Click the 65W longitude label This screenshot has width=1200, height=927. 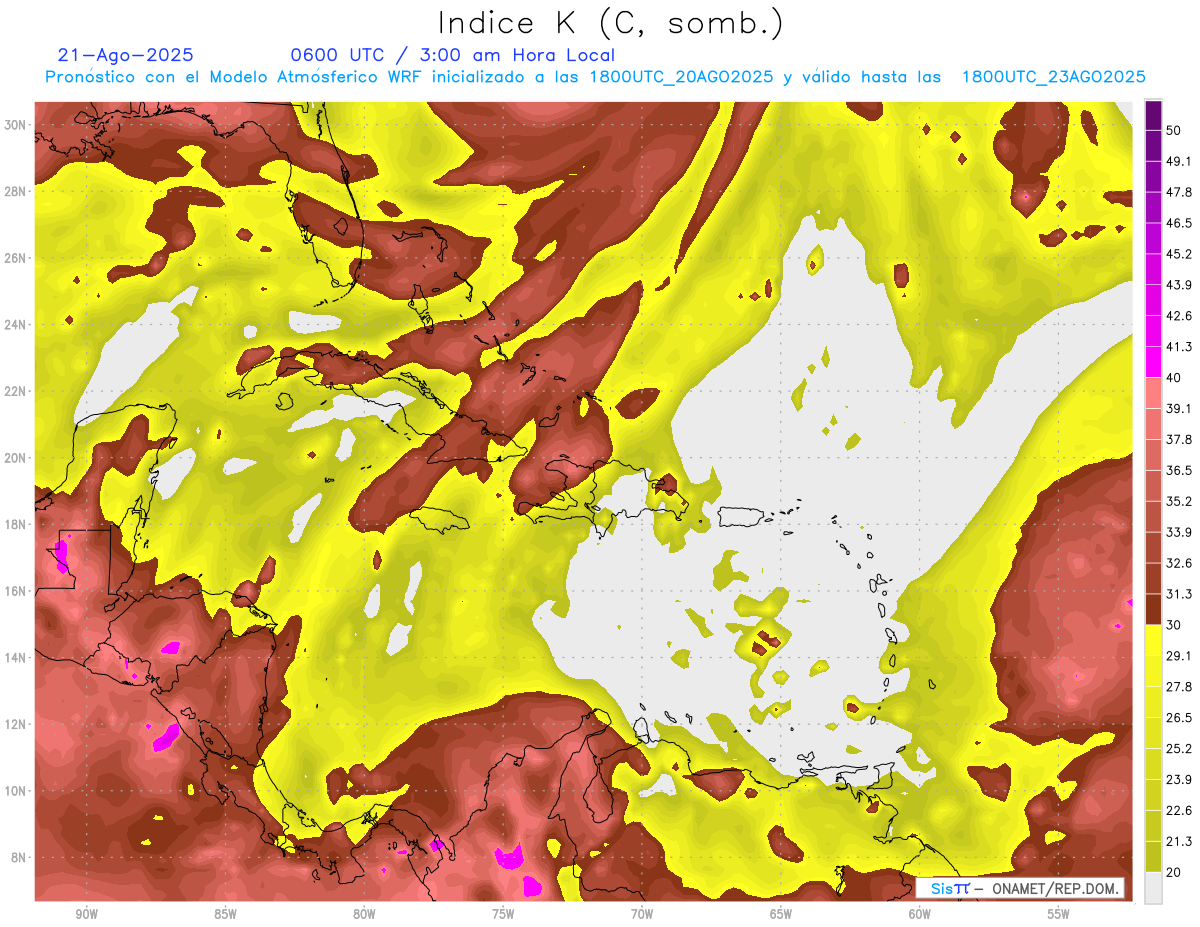tap(781, 914)
